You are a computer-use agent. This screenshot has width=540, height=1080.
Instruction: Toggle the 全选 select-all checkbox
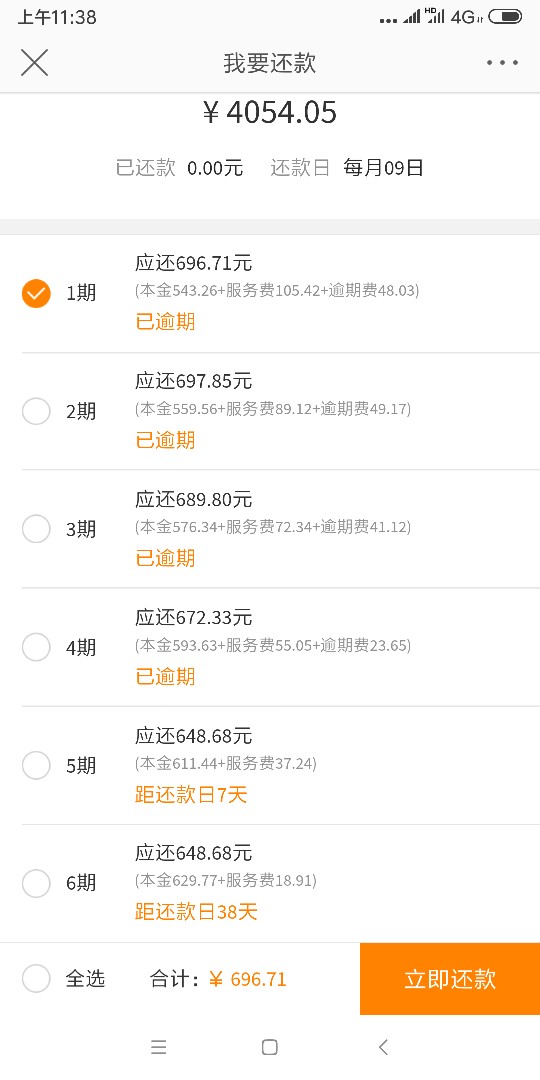point(37,978)
